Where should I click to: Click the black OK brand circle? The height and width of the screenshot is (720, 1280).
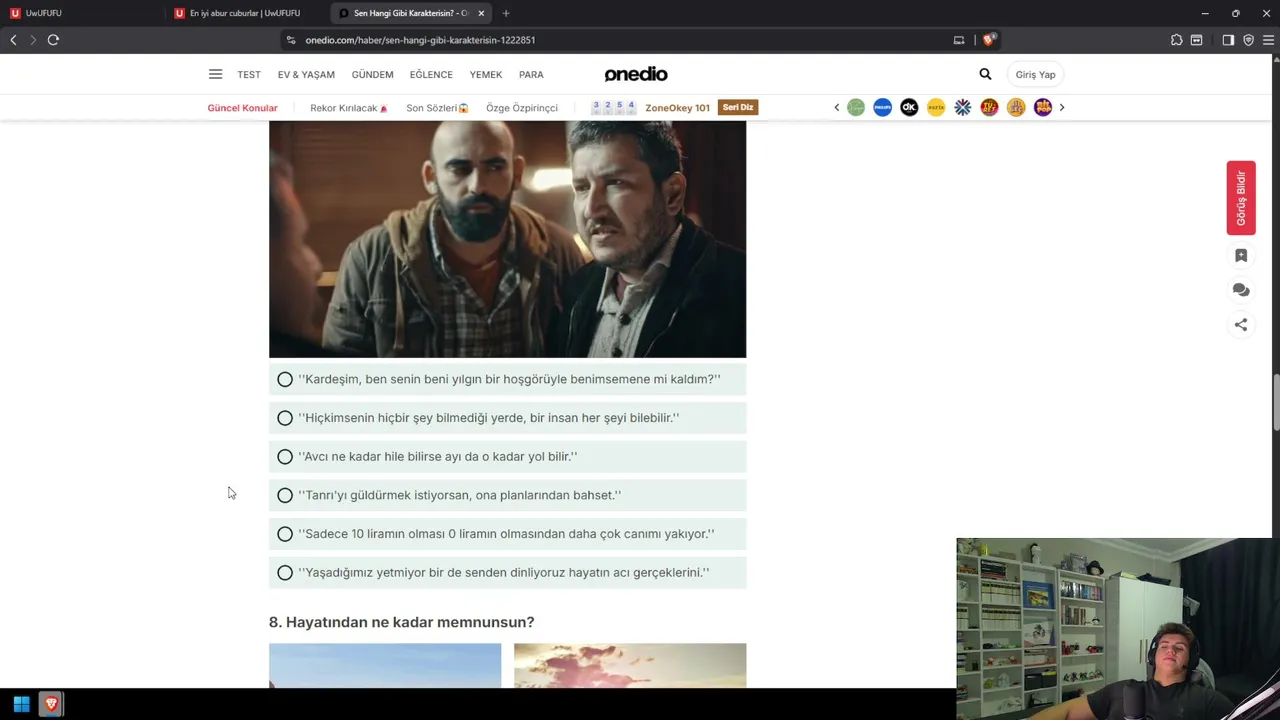coord(909,107)
